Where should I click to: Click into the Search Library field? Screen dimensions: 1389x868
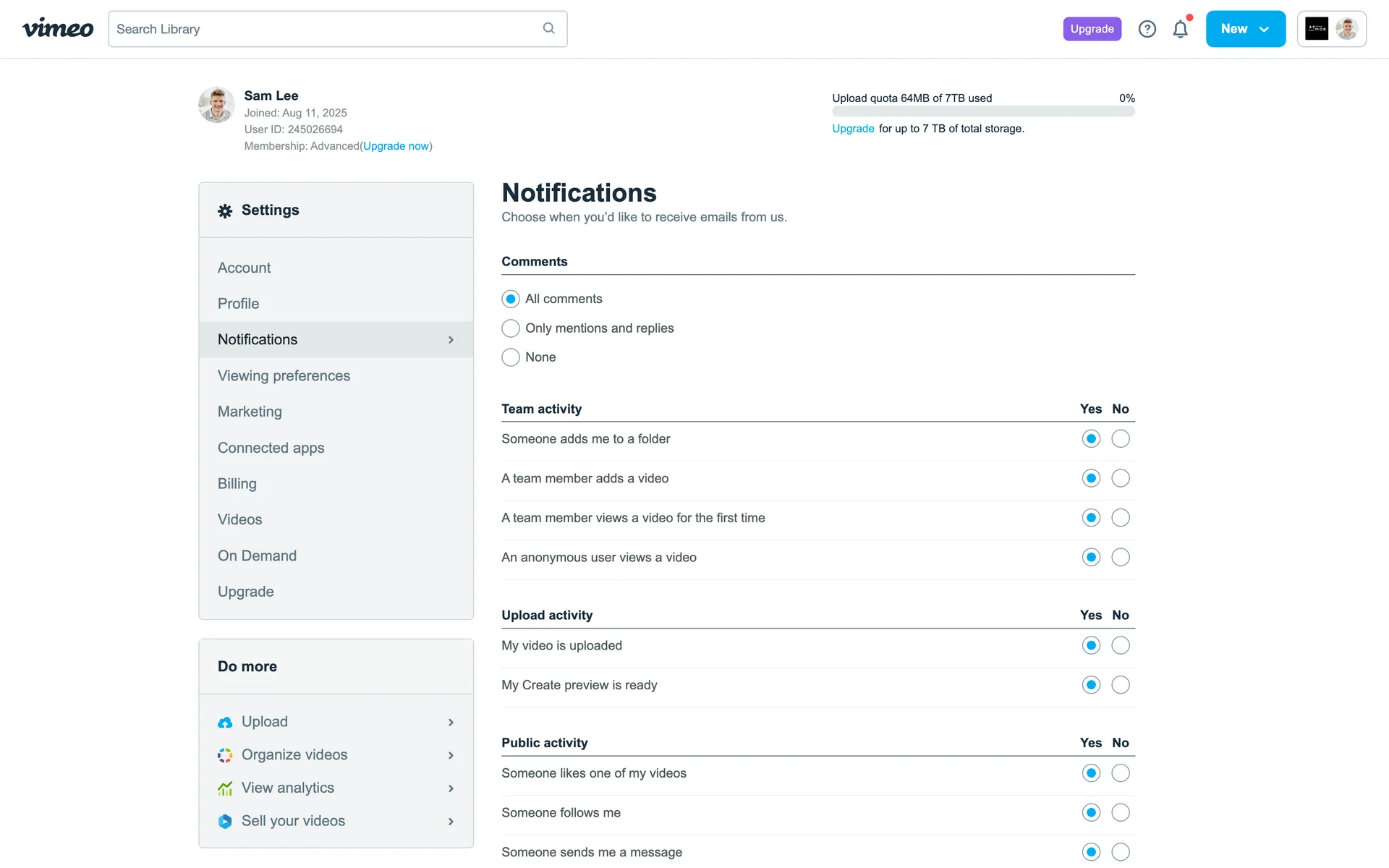[x=326, y=29]
